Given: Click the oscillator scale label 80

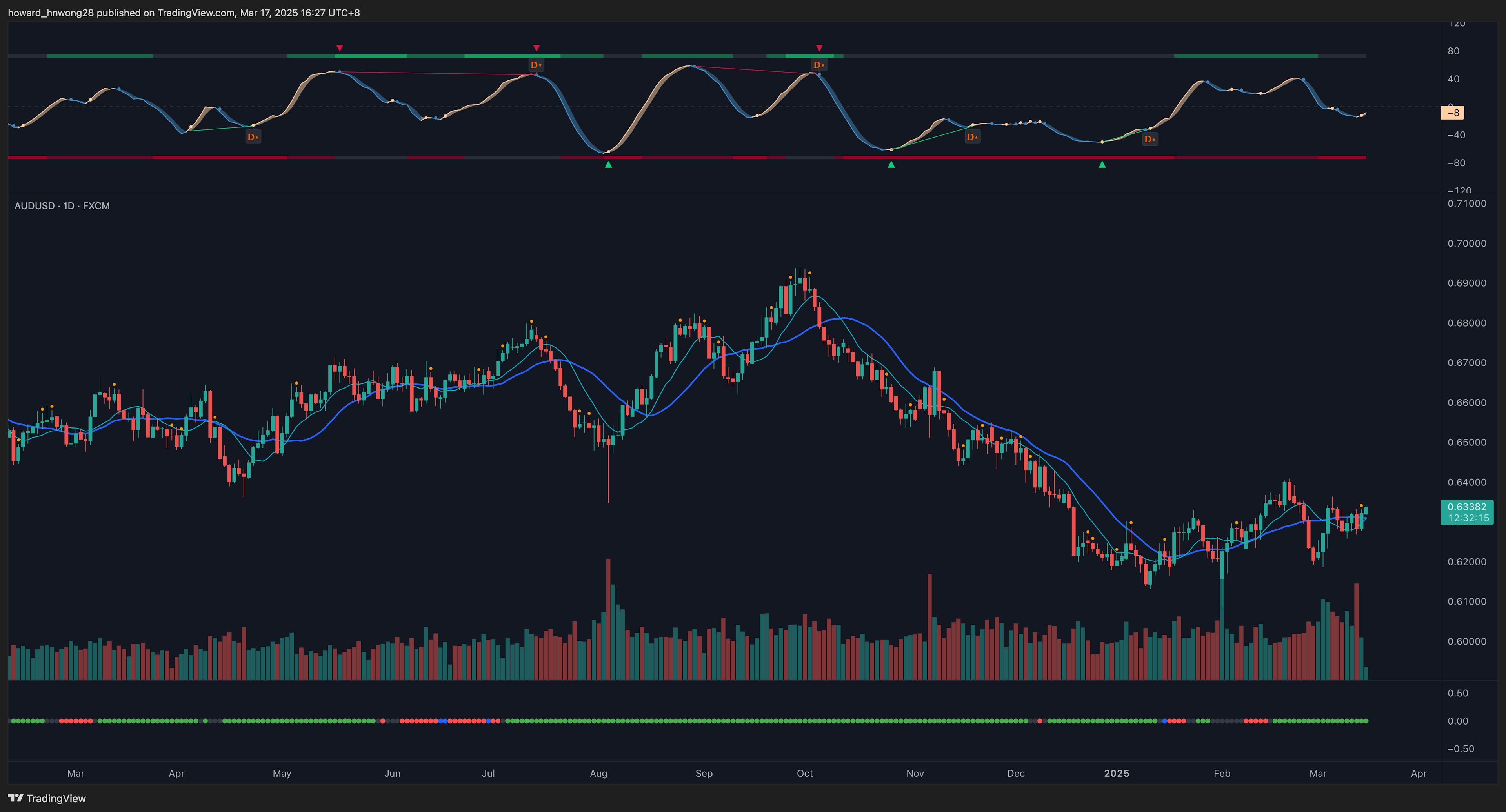Looking at the screenshot, I should click(x=1453, y=51).
